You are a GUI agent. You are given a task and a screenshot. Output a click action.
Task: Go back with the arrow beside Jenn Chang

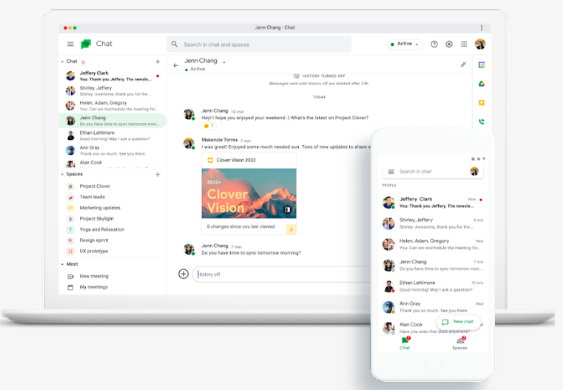point(176,65)
